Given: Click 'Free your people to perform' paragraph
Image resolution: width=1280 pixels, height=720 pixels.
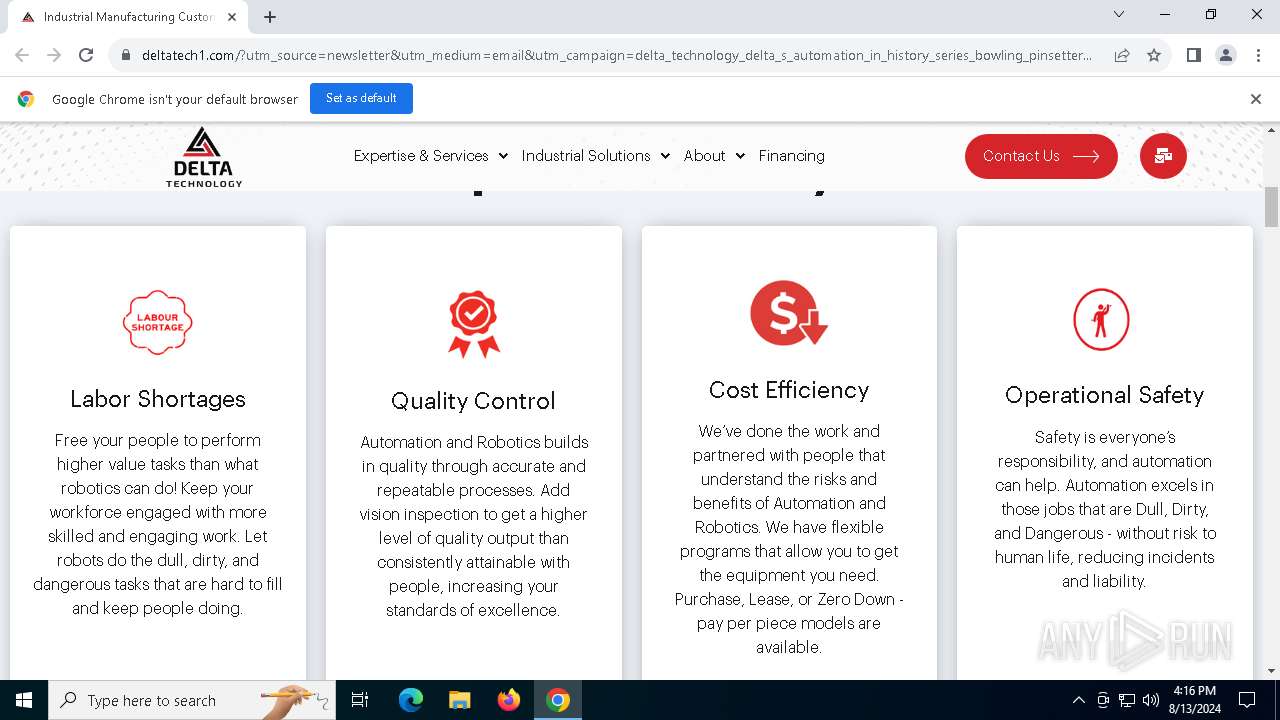Looking at the screenshot, I should coord(158,524).
